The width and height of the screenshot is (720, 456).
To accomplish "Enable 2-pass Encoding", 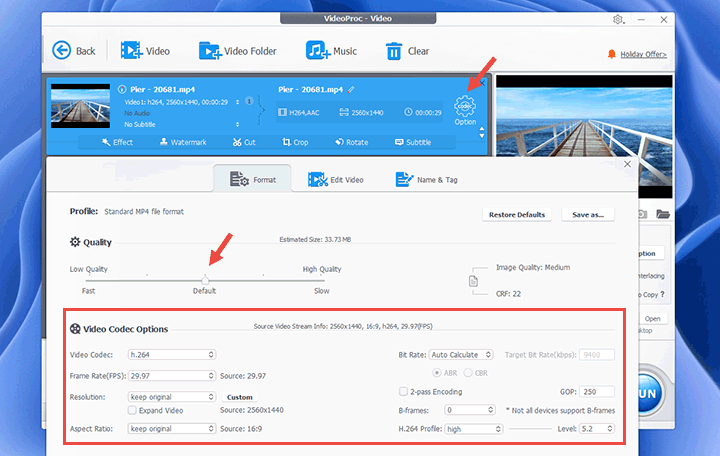I will (x=403, y=391).
